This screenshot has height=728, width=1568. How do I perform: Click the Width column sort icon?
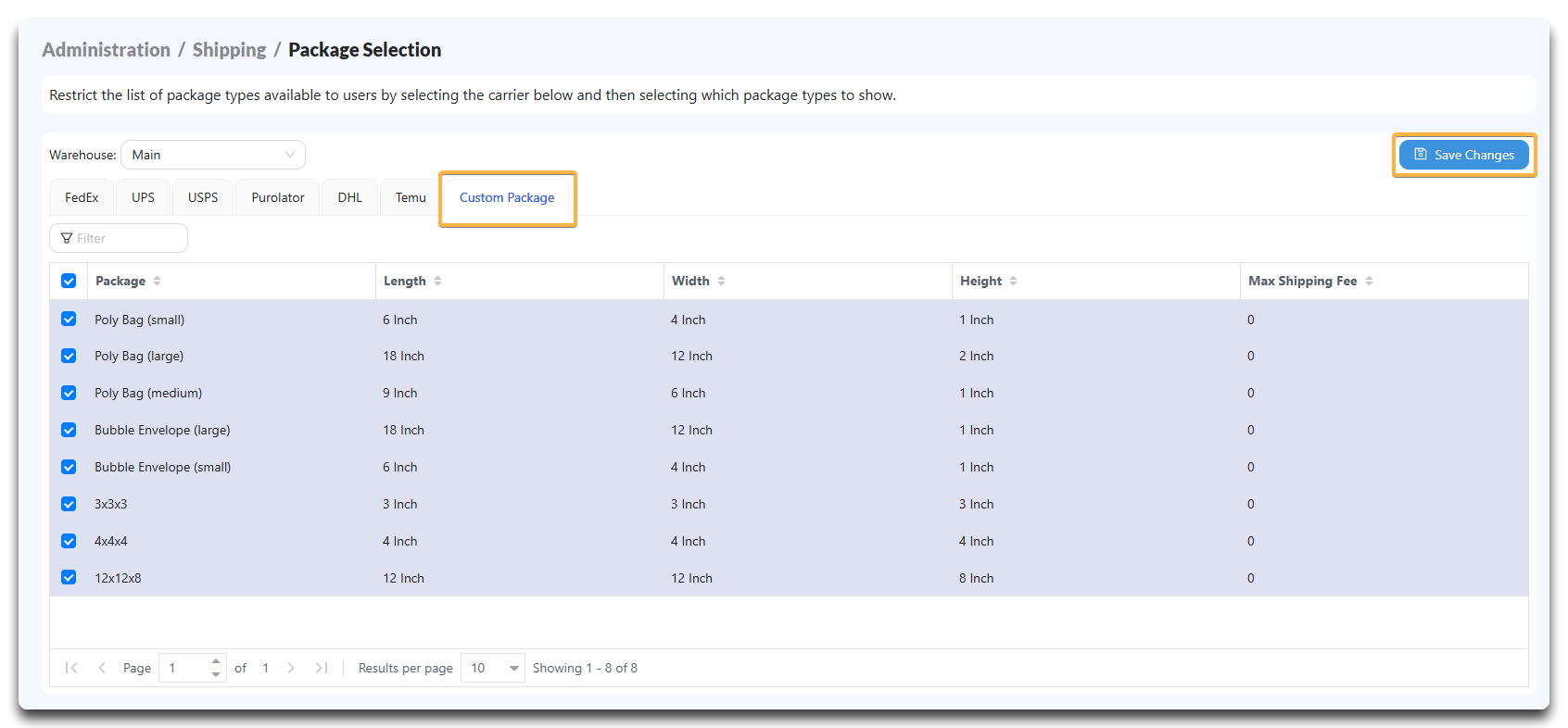point(721,281)
